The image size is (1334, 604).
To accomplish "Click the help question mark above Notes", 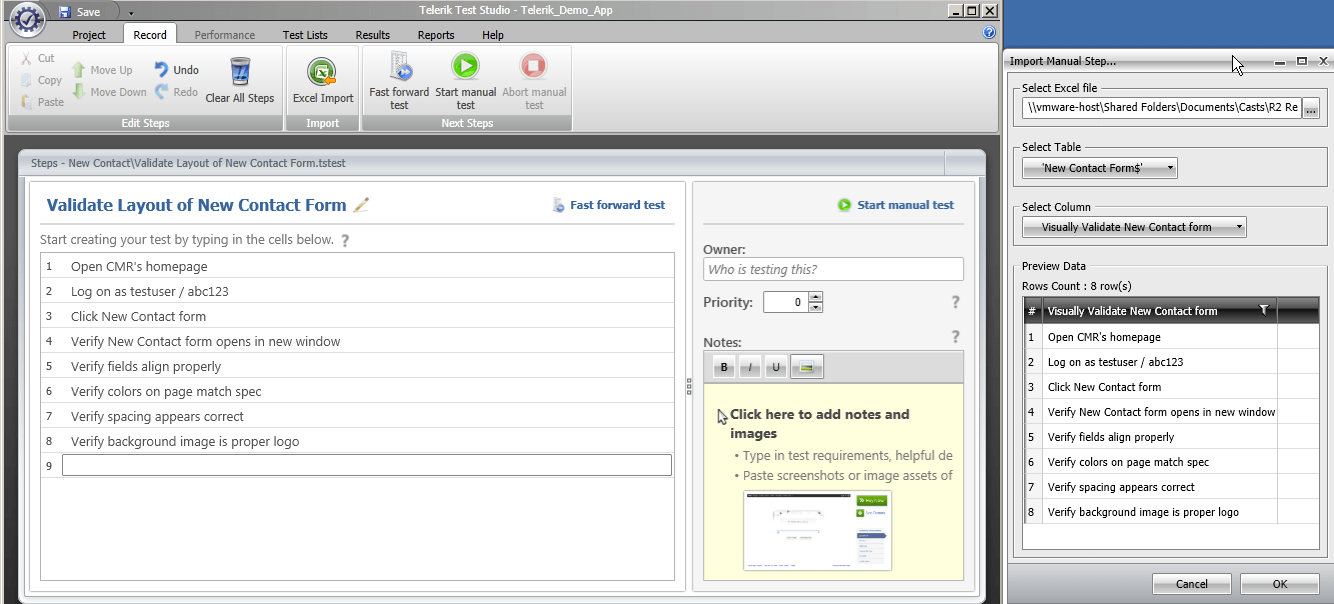I will pyautogui.click(x=956, y=337).
